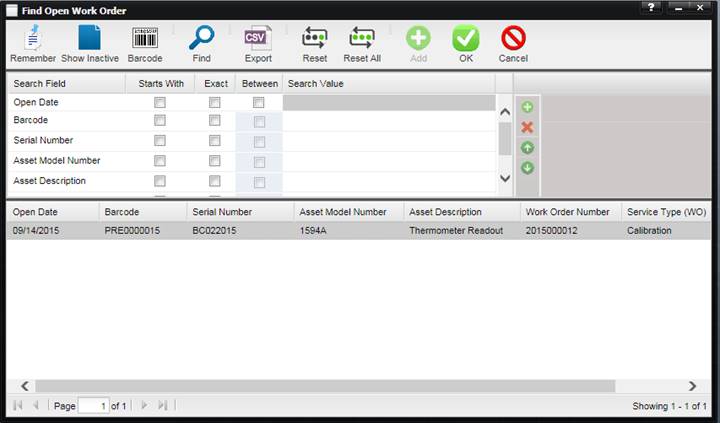The height and width of the screenshot is (423, 720).
Task: Enable Starts With for Barcode
Action: coord(160,120)
